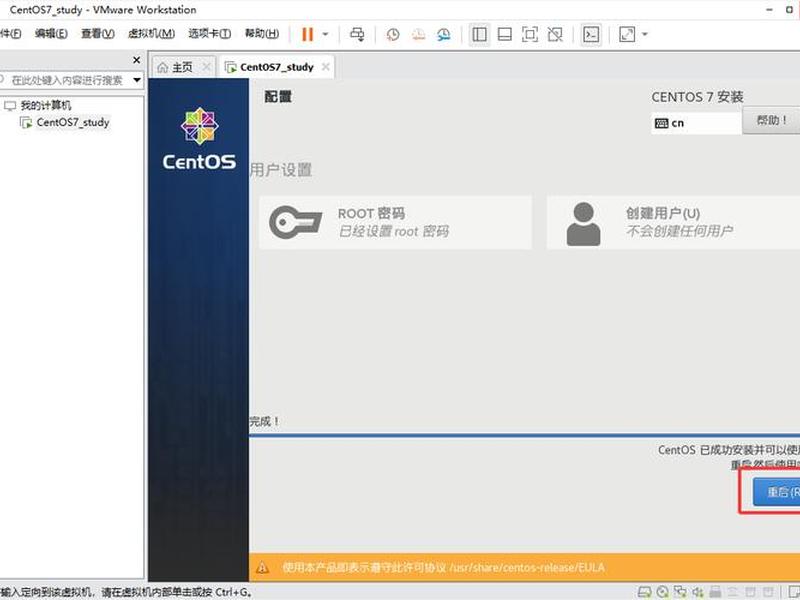800x600 pixels.
Task: Click the home icon on 主页 tab
Action: click(162, 67)
